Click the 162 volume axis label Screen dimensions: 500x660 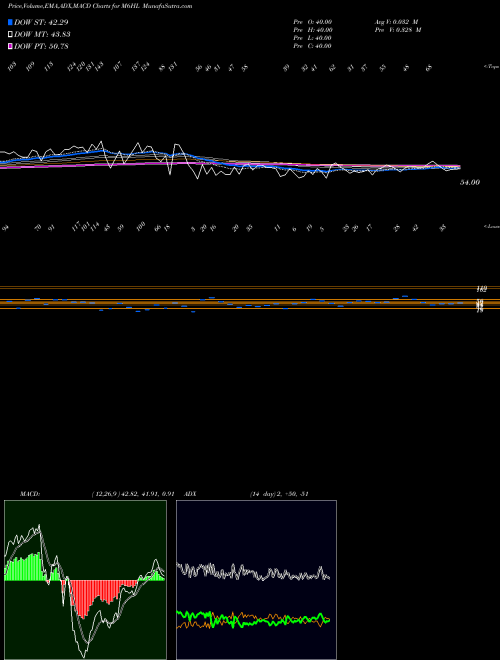click(x=481, y=289)
